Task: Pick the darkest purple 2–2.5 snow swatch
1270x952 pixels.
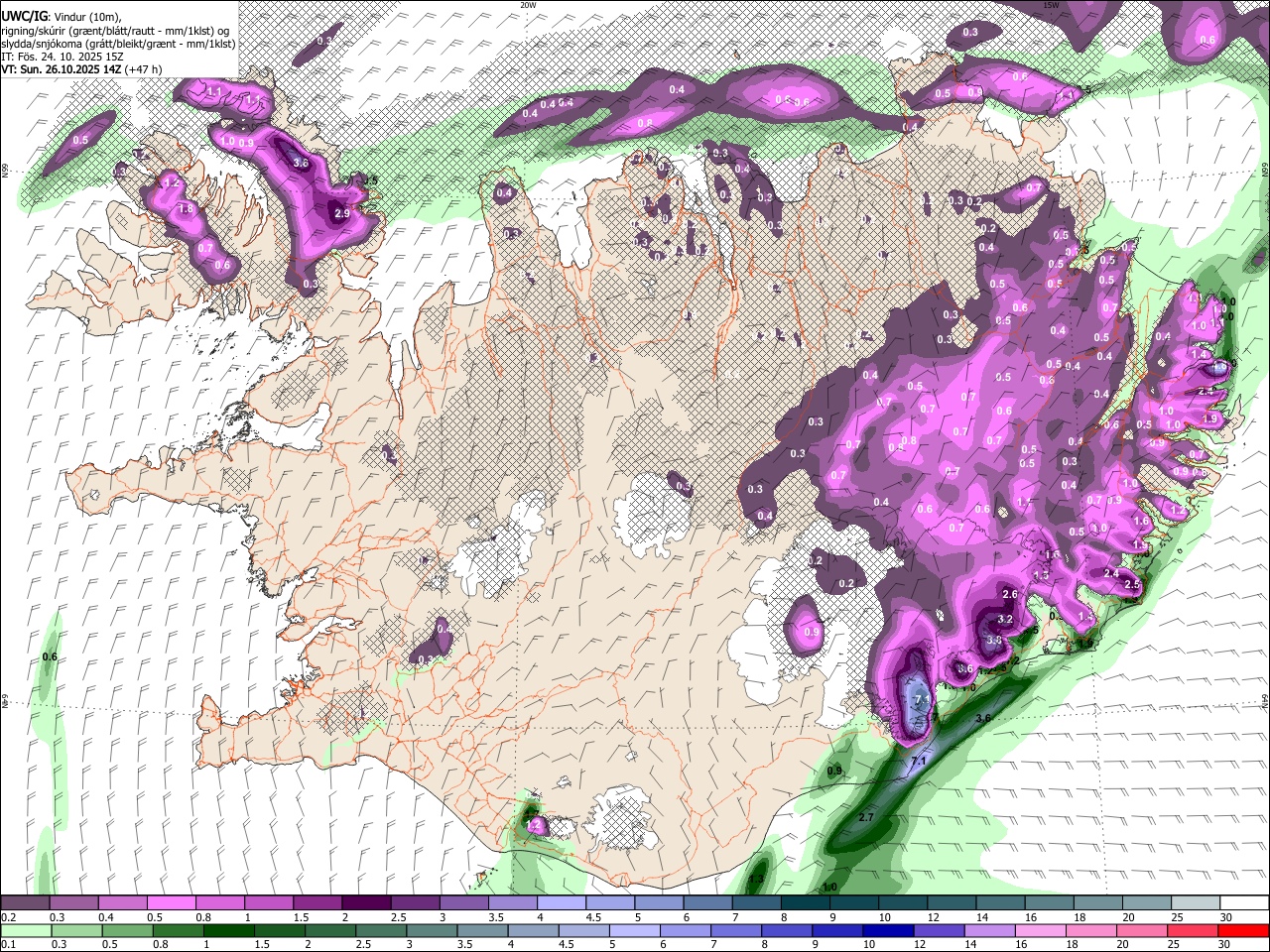Action: tap(365, 903)
